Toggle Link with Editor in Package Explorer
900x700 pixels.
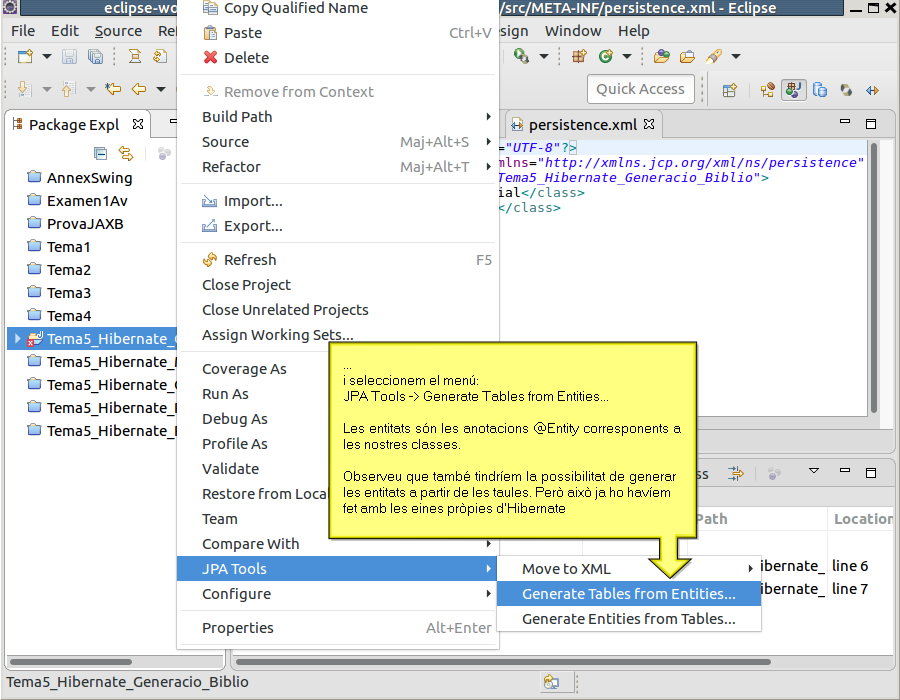point(126,154)
